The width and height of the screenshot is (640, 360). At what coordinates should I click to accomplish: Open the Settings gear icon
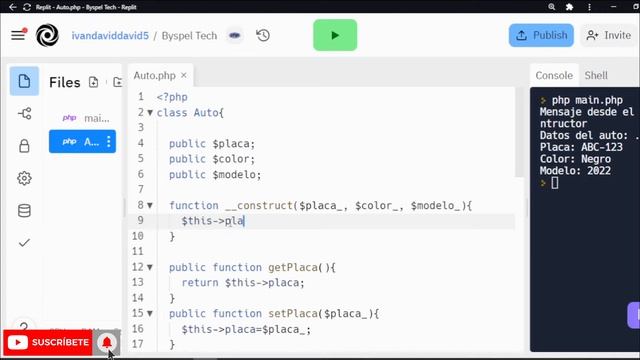[24, 178]
